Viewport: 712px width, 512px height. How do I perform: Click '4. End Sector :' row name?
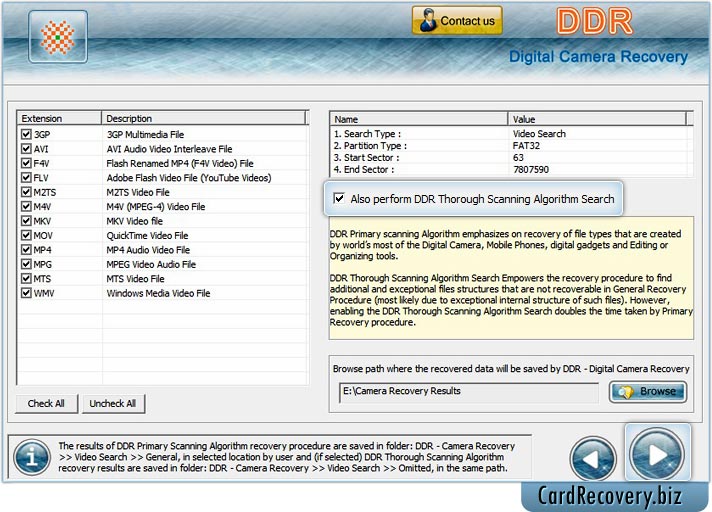click(364, 169)
